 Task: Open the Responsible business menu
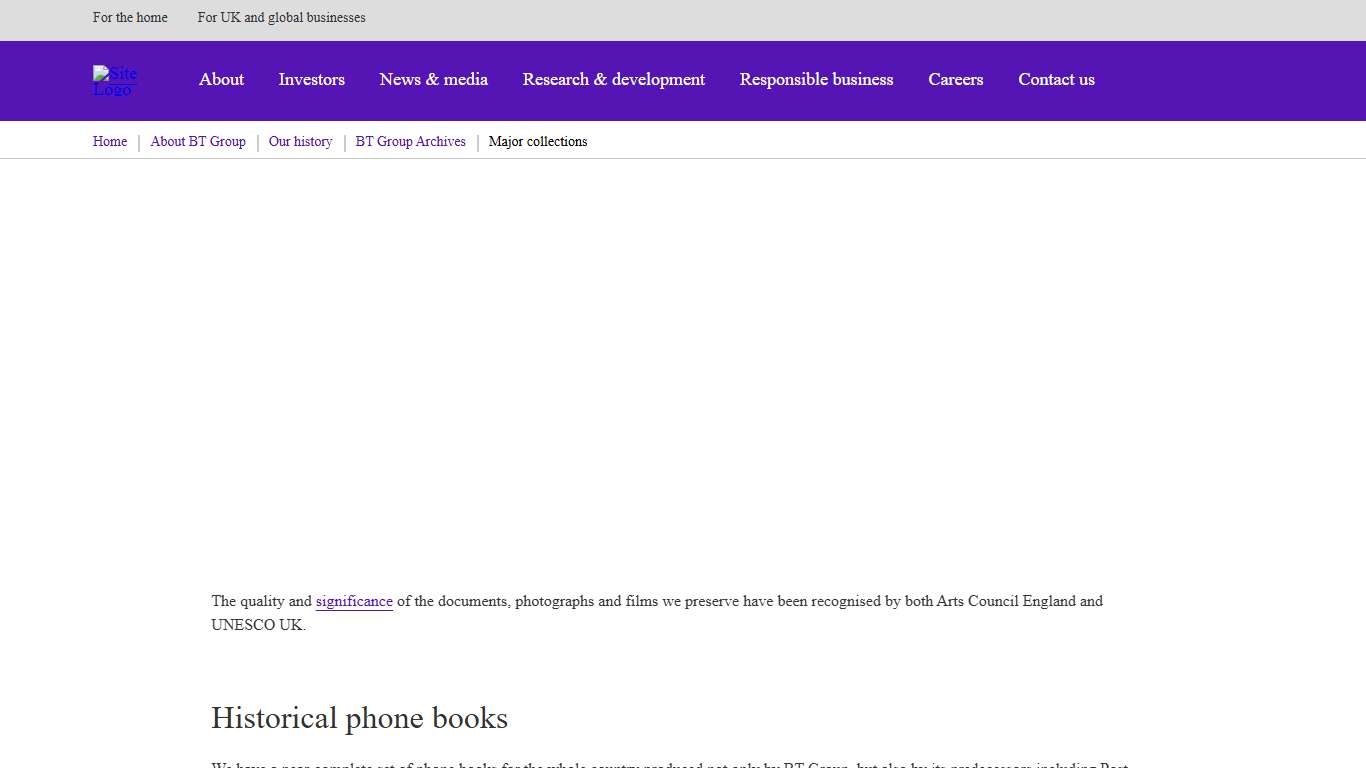pos(816,80)
